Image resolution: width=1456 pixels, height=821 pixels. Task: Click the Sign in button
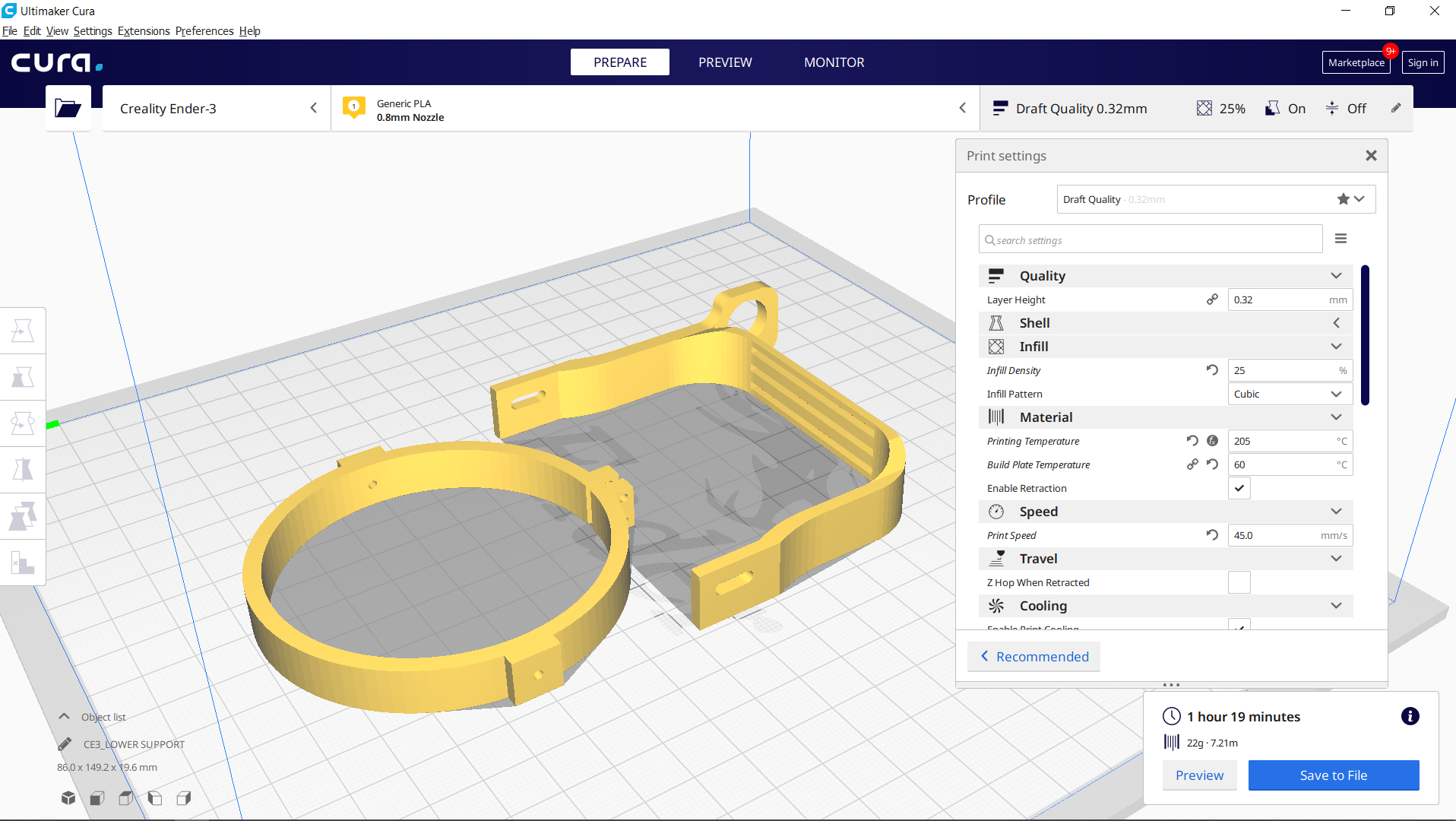pos(1423,62)
